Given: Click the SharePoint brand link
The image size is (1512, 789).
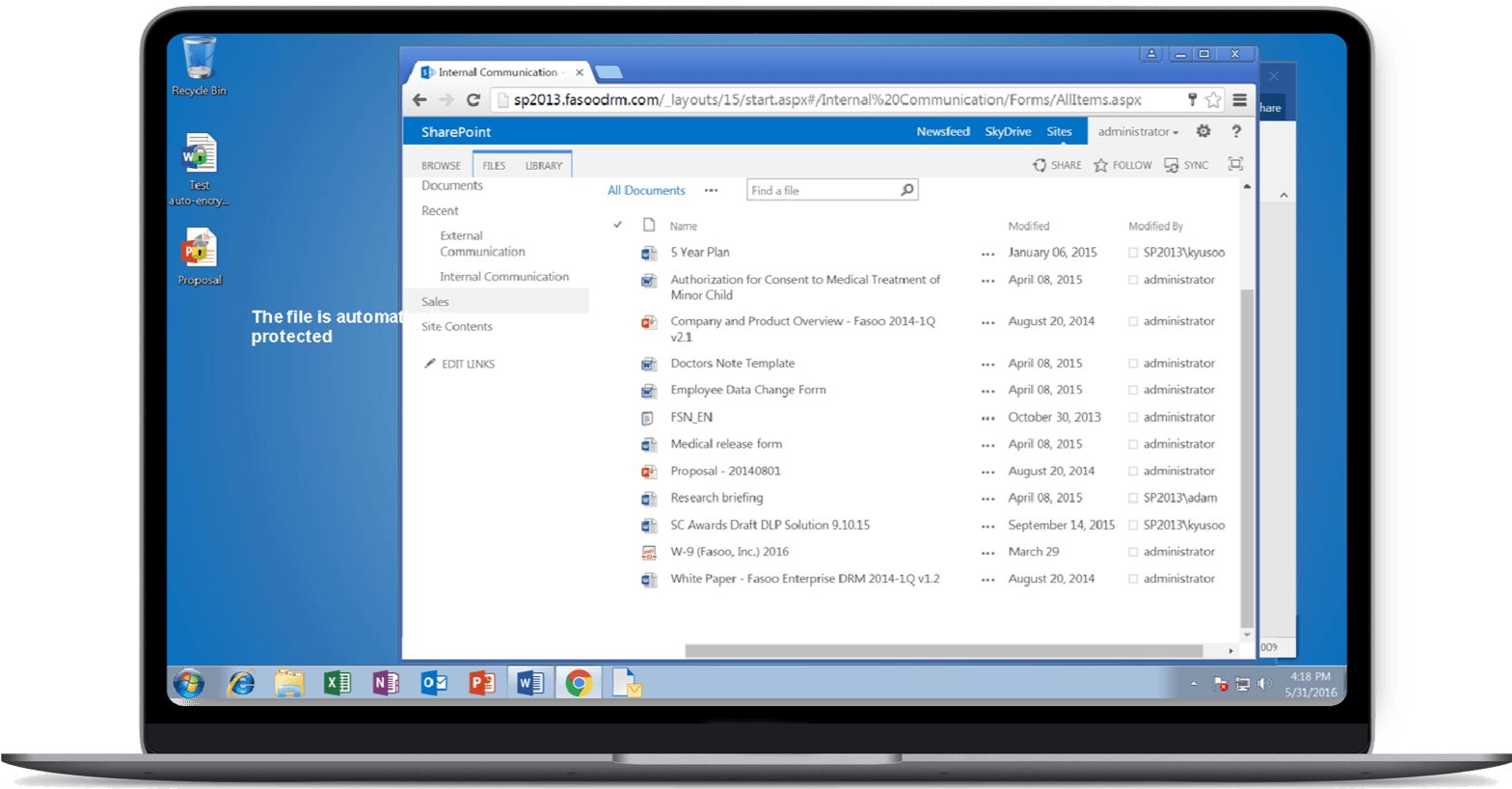Looking at the screenshot, I should point(456,131).
